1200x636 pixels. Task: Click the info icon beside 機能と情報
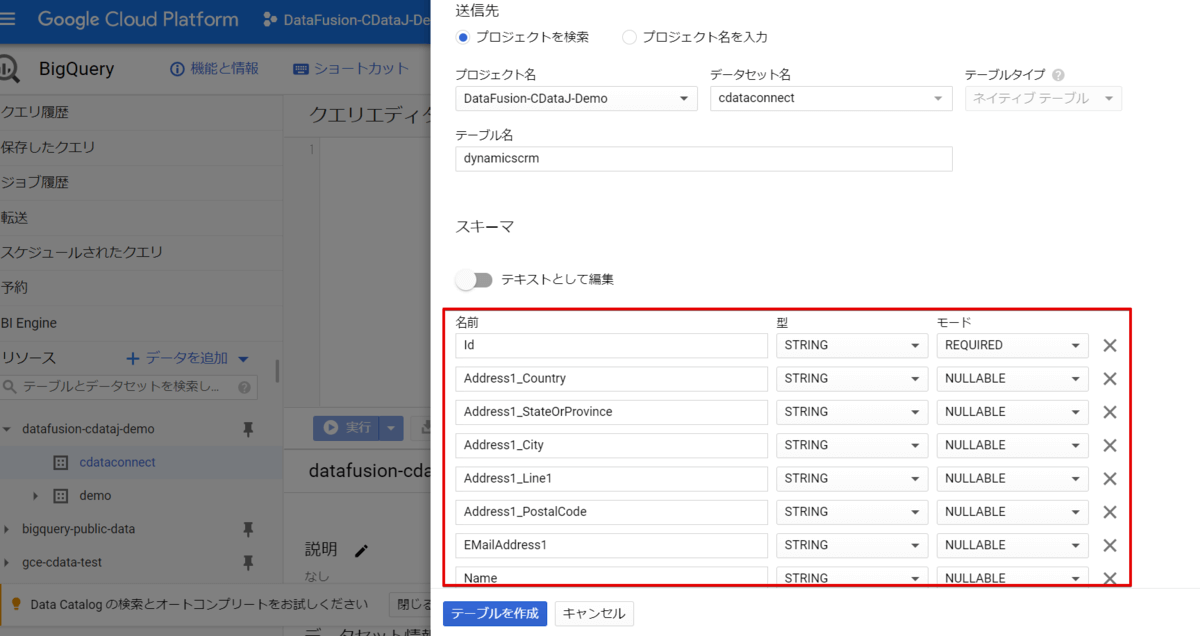click(178, 69)
